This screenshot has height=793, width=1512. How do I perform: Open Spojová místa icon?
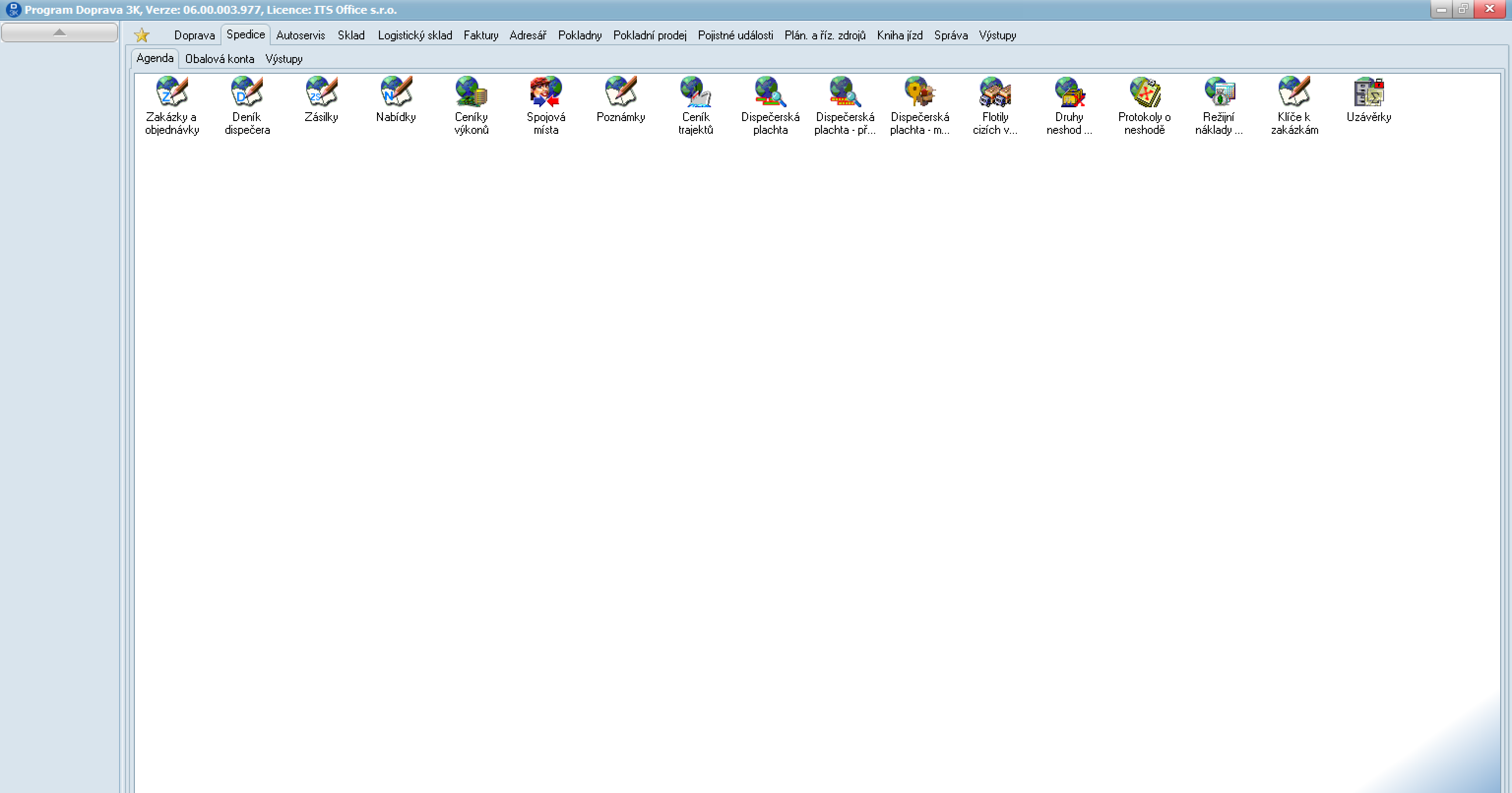tap(546, 106)
